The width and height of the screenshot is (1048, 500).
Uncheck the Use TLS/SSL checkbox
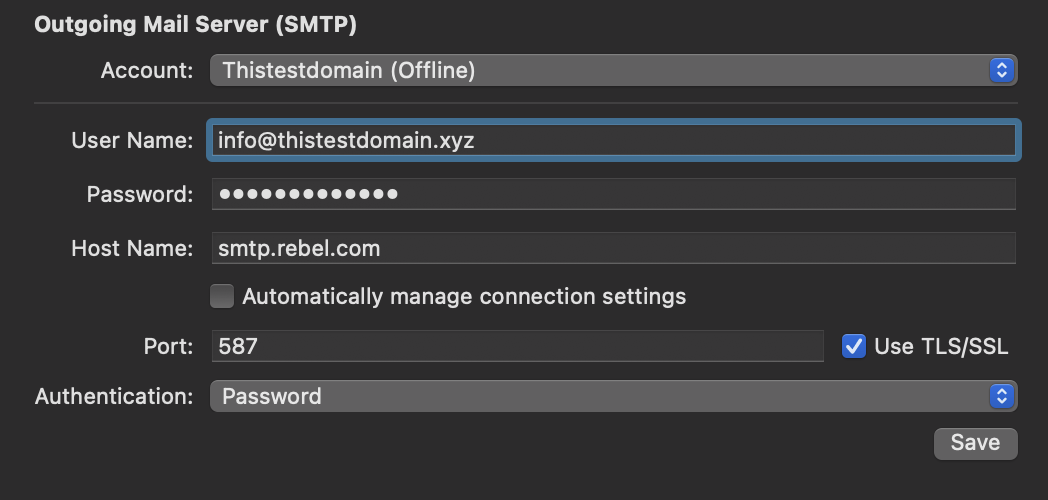click(854, 346)
